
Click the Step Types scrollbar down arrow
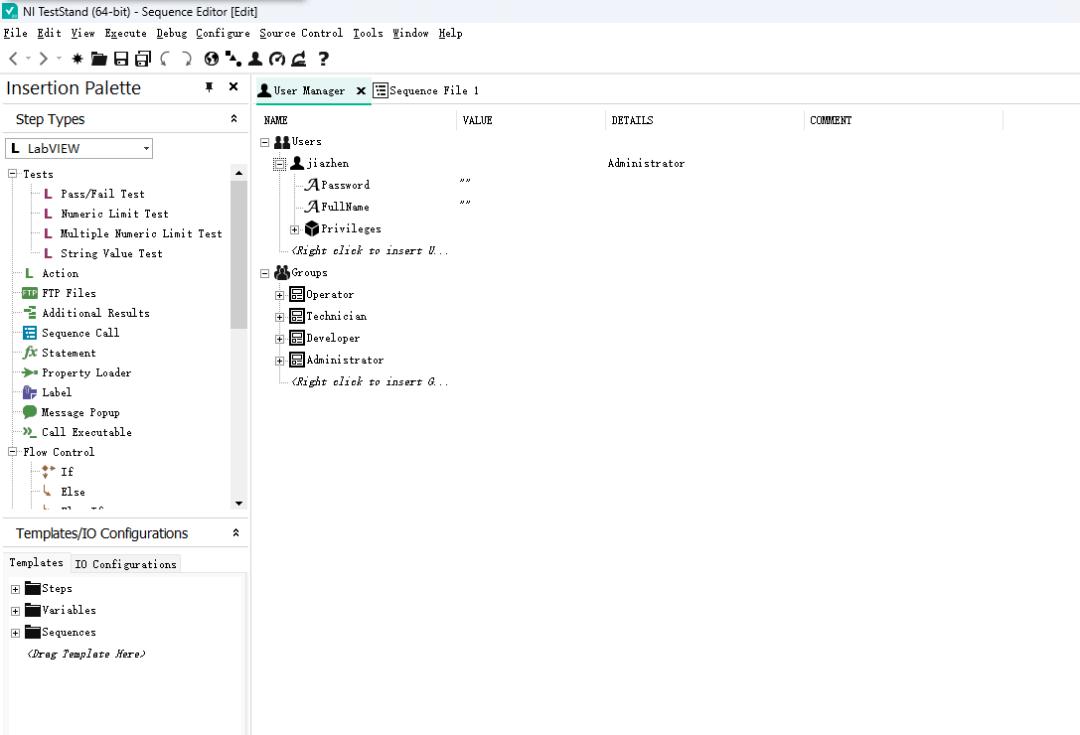tap(239, 504)
